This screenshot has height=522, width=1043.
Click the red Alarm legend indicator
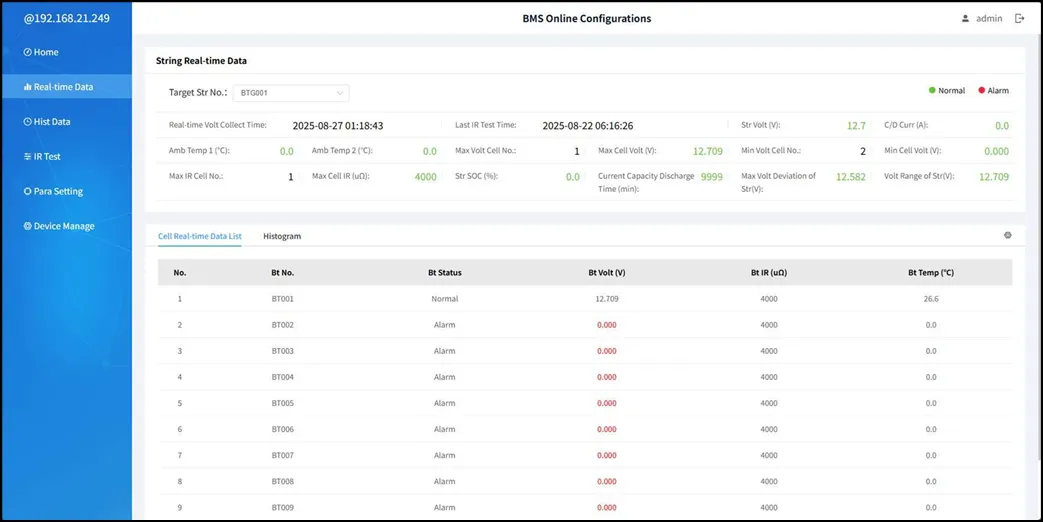coord(981,90)
